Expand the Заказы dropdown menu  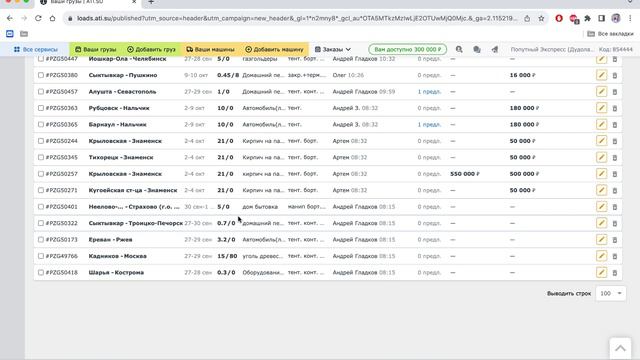pyautogui.click(x=333, y=49)
